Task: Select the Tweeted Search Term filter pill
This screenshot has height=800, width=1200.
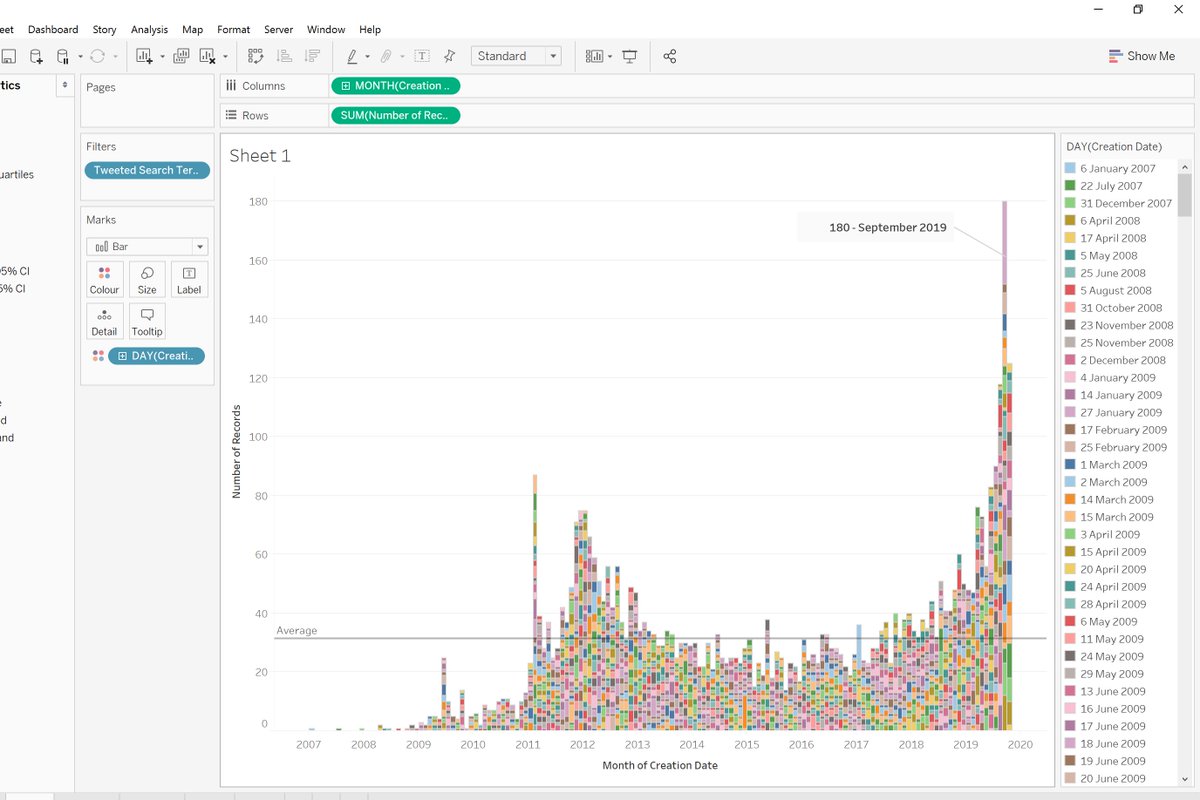Action: [147, 170]
